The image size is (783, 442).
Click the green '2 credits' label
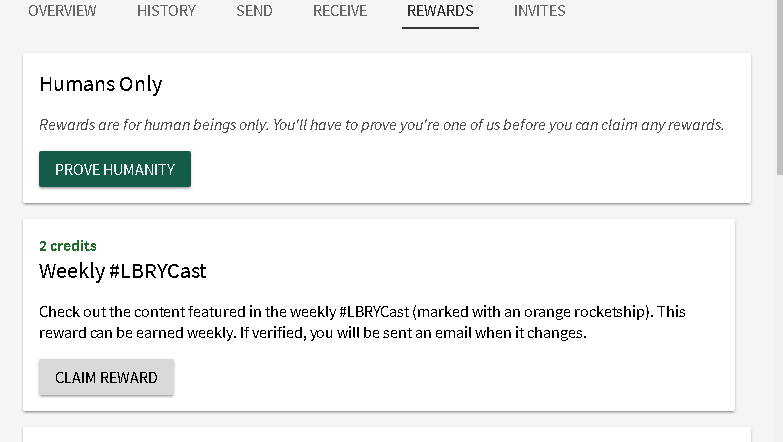[x=68, y=245]
